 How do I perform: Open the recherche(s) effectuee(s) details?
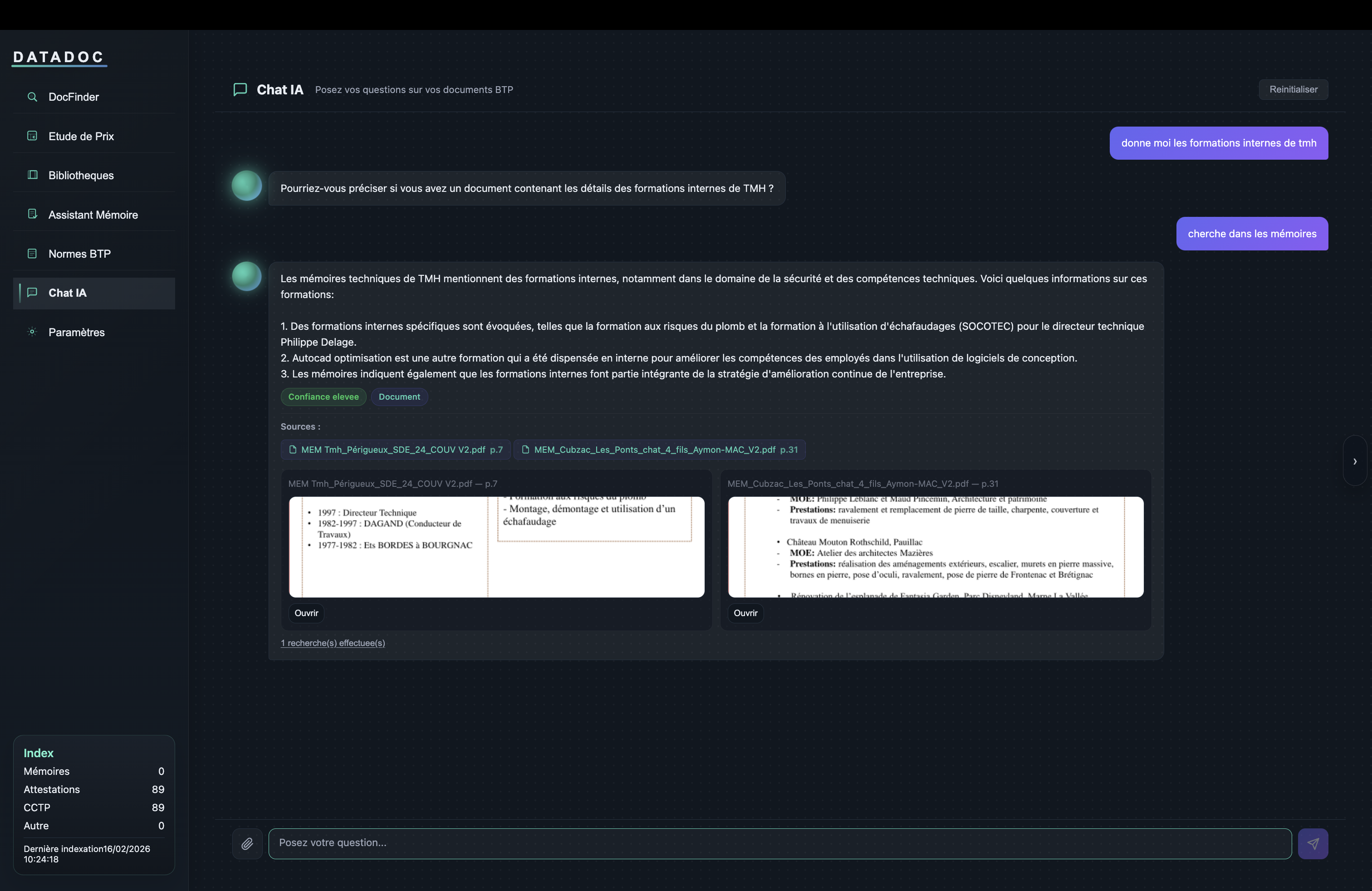(333, 642)
